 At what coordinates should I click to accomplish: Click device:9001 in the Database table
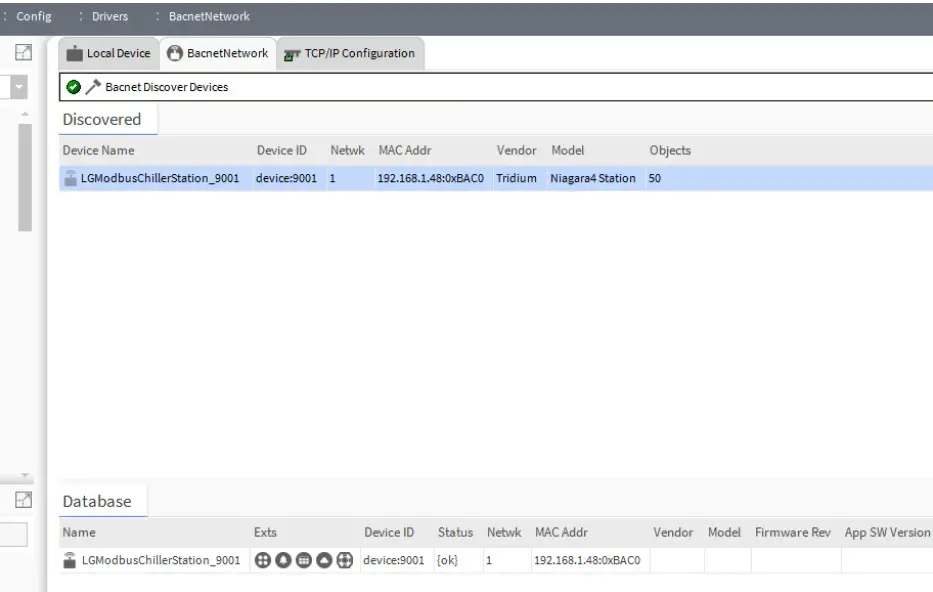[393, 560]
